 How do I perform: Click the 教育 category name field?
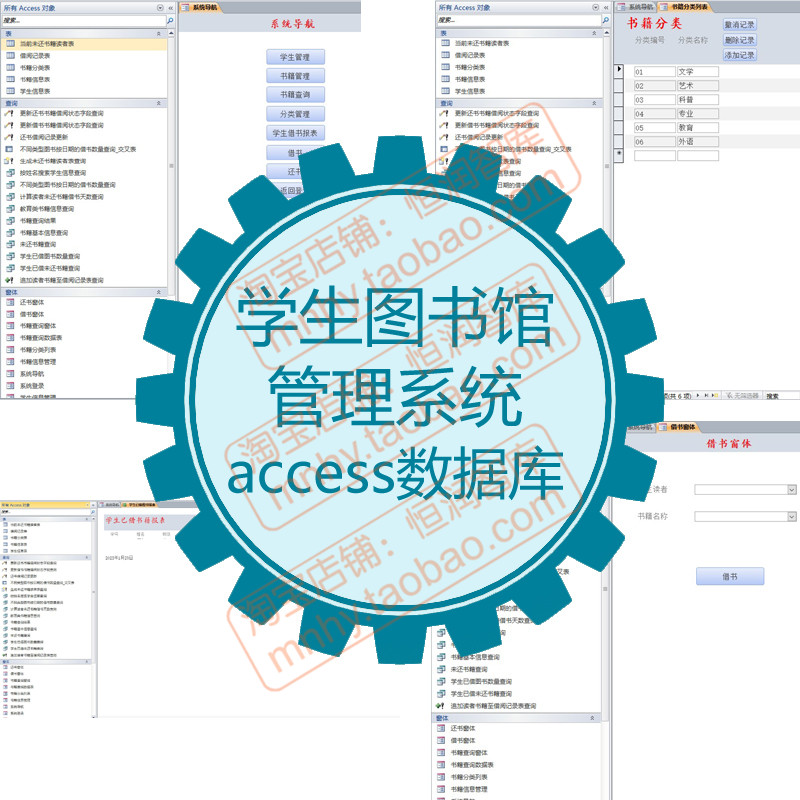[x=698, y=128]
